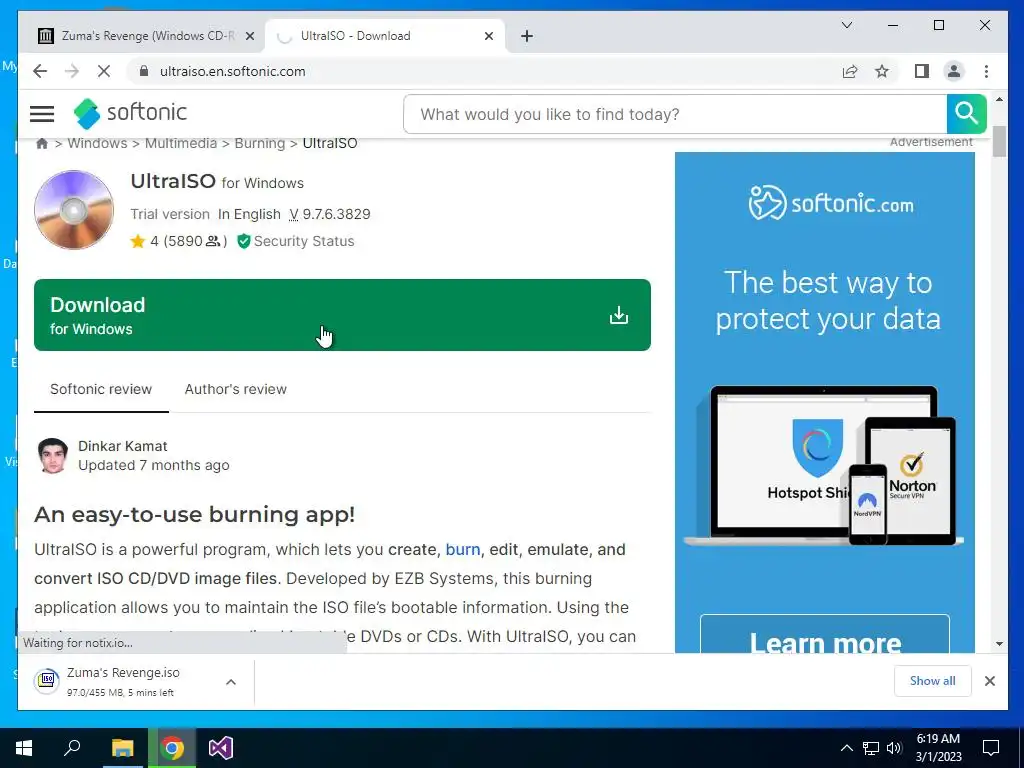The image size is (1024, 768).
Task: Click the browser forward arrow
Action: pos(72,71)
